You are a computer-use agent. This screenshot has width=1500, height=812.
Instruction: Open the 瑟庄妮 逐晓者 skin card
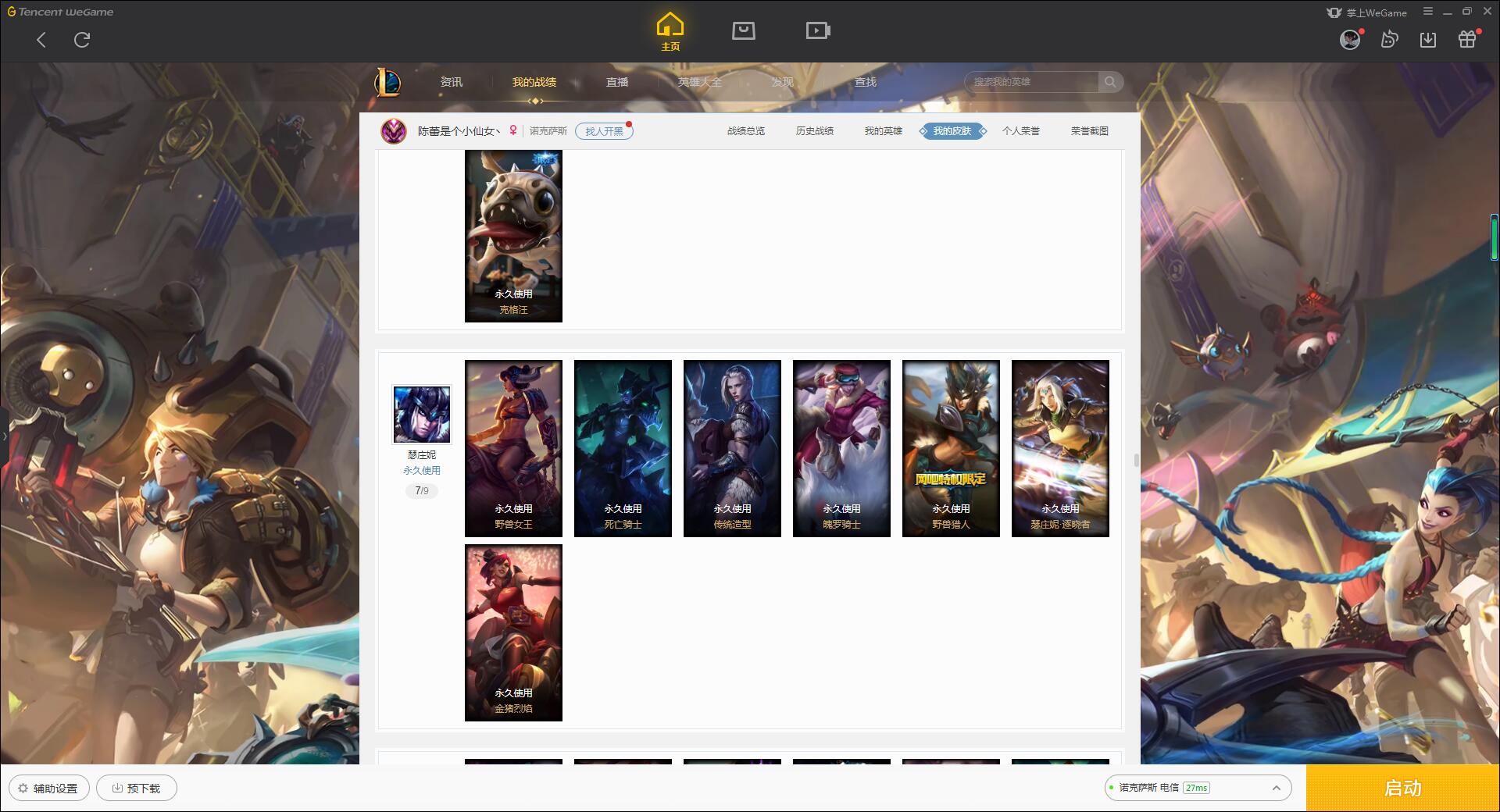1060,448
